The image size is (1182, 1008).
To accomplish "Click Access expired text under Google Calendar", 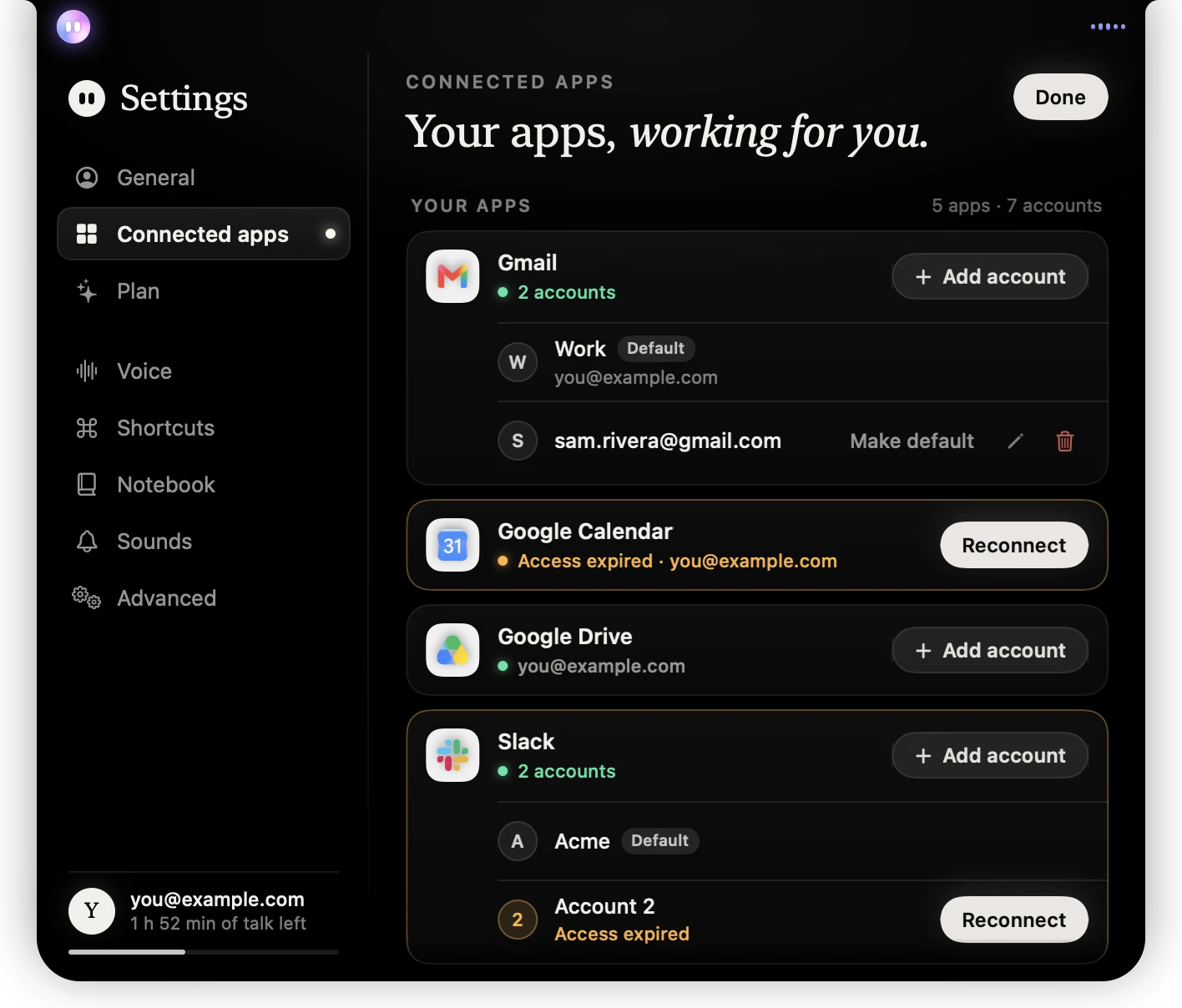I will (x=585, y=561).
